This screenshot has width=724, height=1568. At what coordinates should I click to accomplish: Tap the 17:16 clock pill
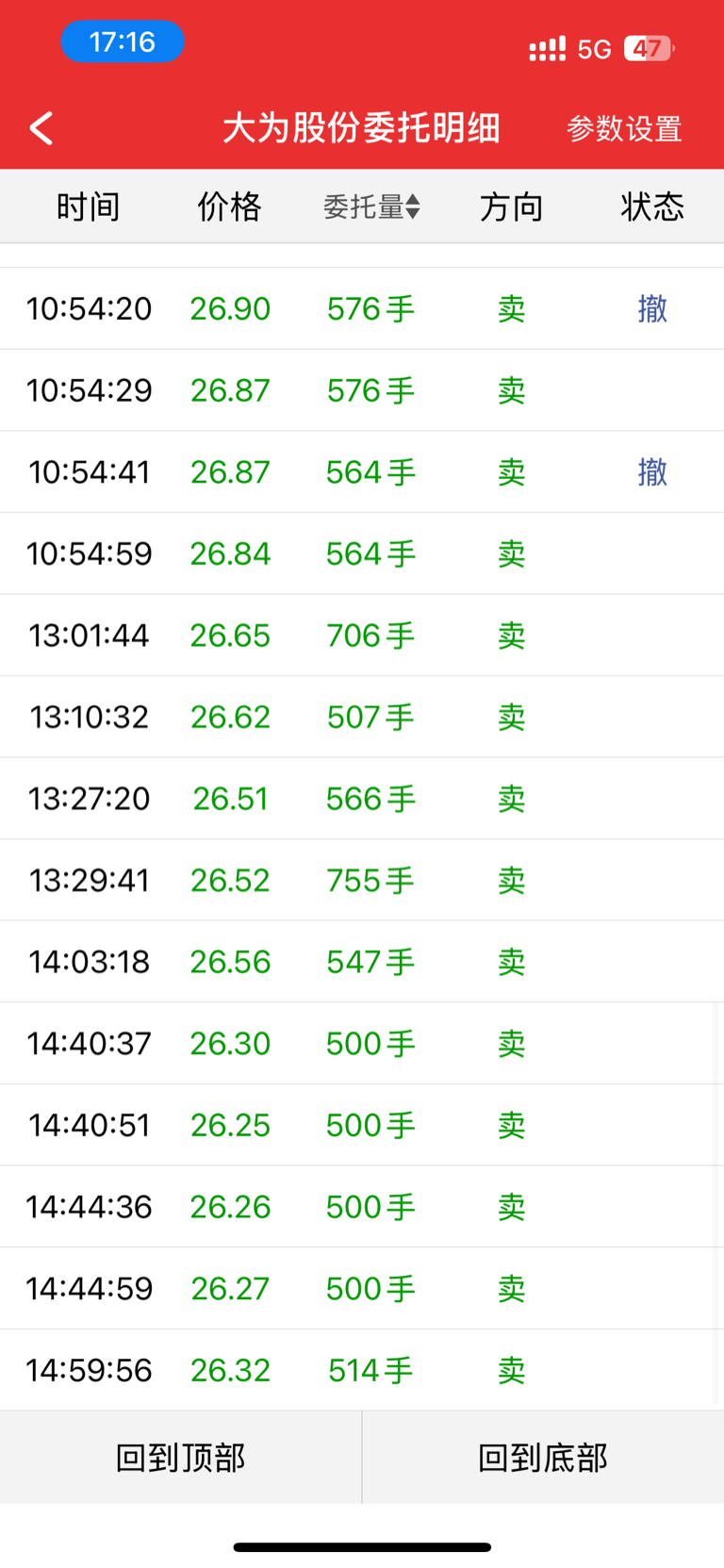tap(123, 42)
